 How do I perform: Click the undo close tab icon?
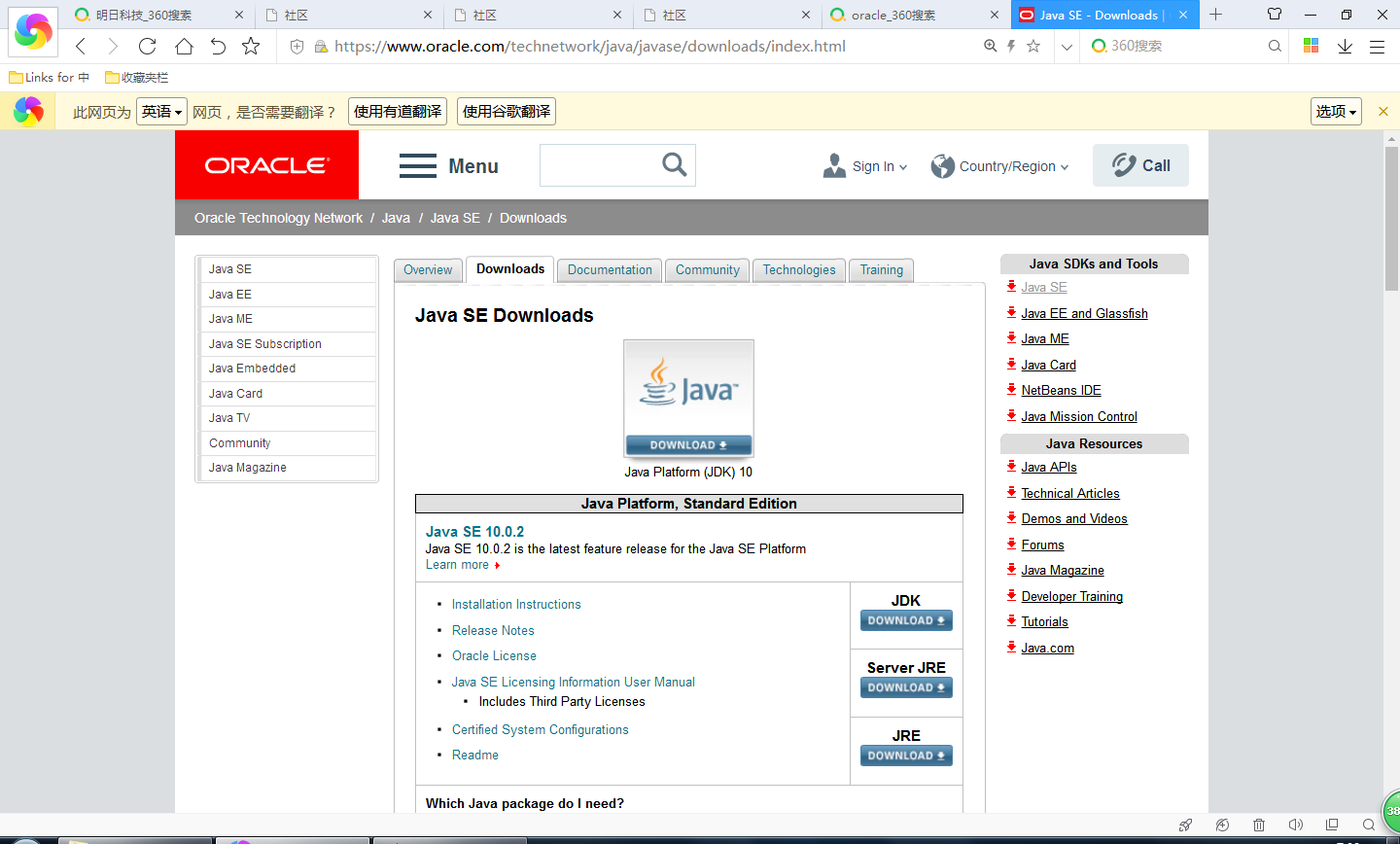click(218, 46)
